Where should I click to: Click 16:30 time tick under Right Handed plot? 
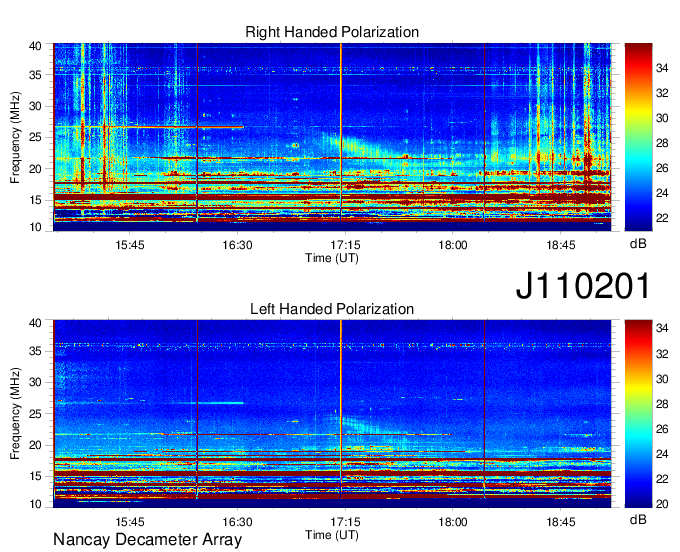pos(237,245)
